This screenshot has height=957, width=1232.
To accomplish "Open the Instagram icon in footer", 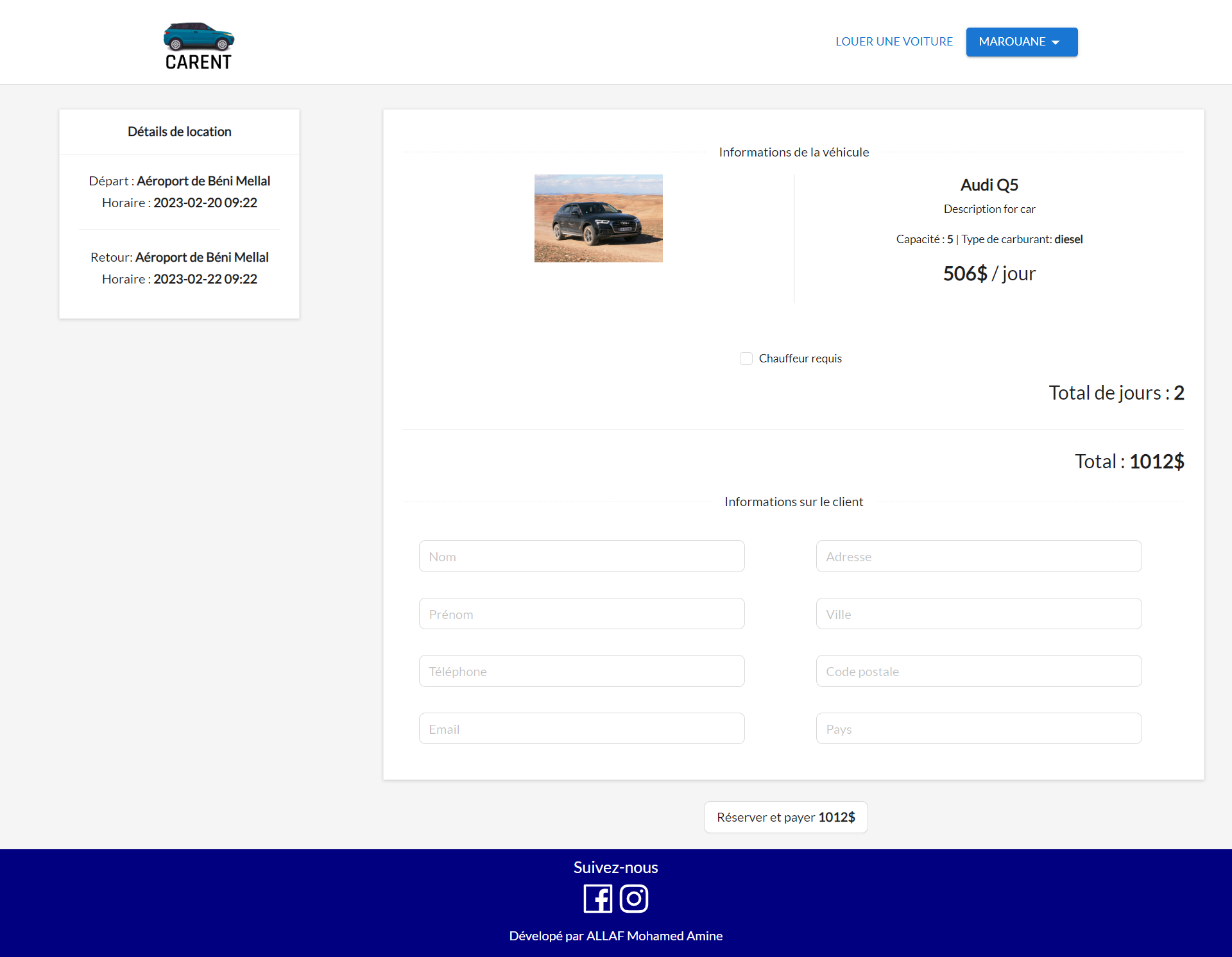I will [x=634, y=898].
